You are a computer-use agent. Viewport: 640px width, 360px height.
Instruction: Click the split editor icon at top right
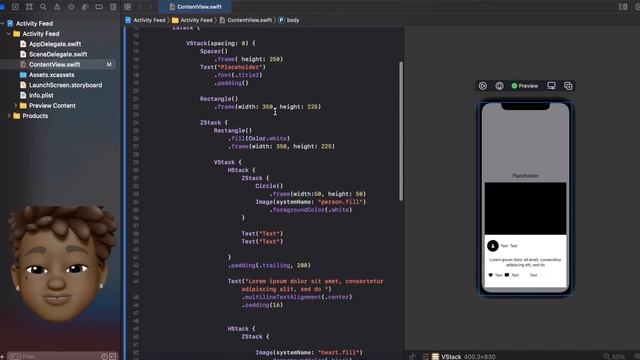(x=623, y=7)
